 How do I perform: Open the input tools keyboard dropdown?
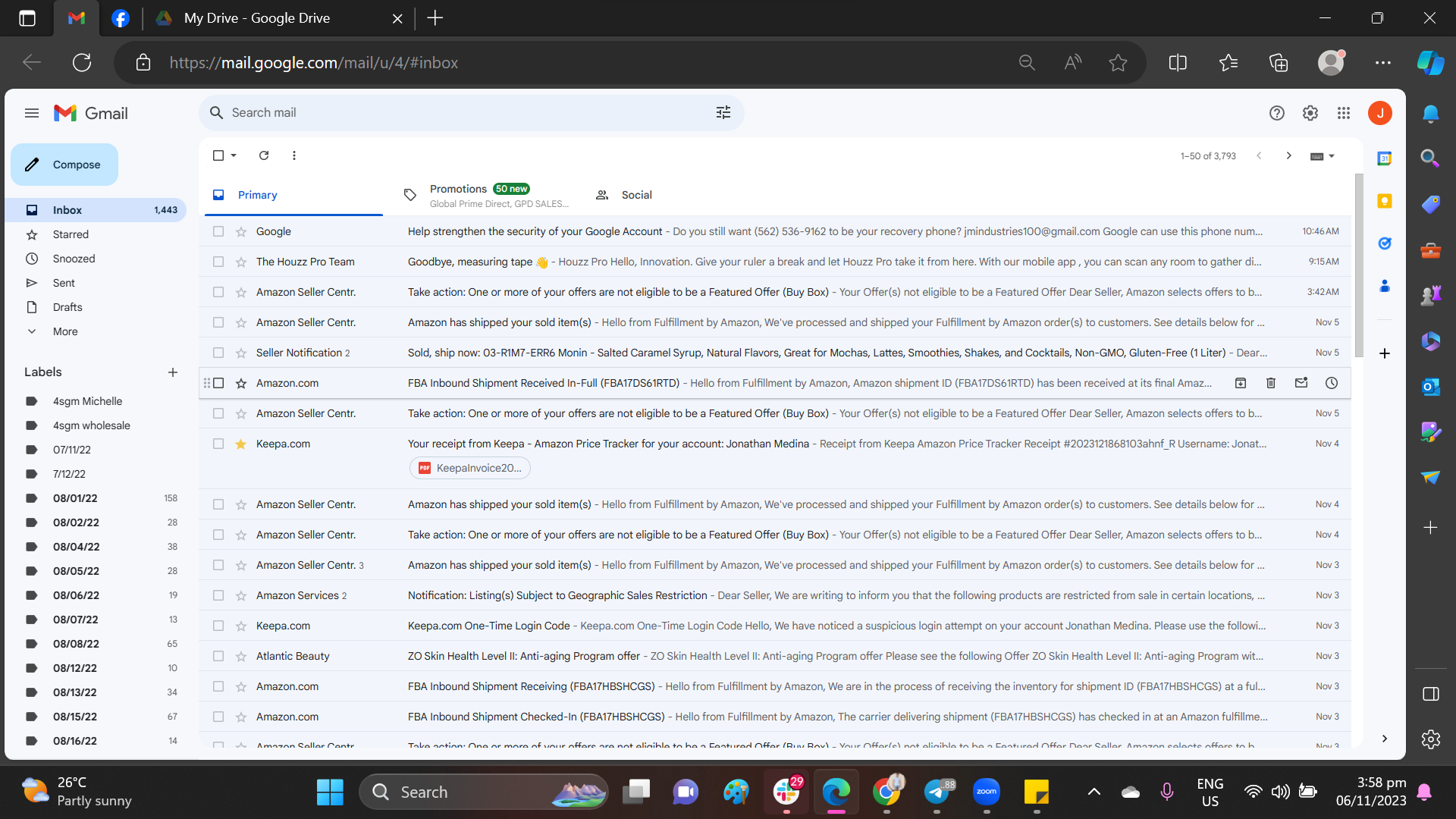(1323, 156)
